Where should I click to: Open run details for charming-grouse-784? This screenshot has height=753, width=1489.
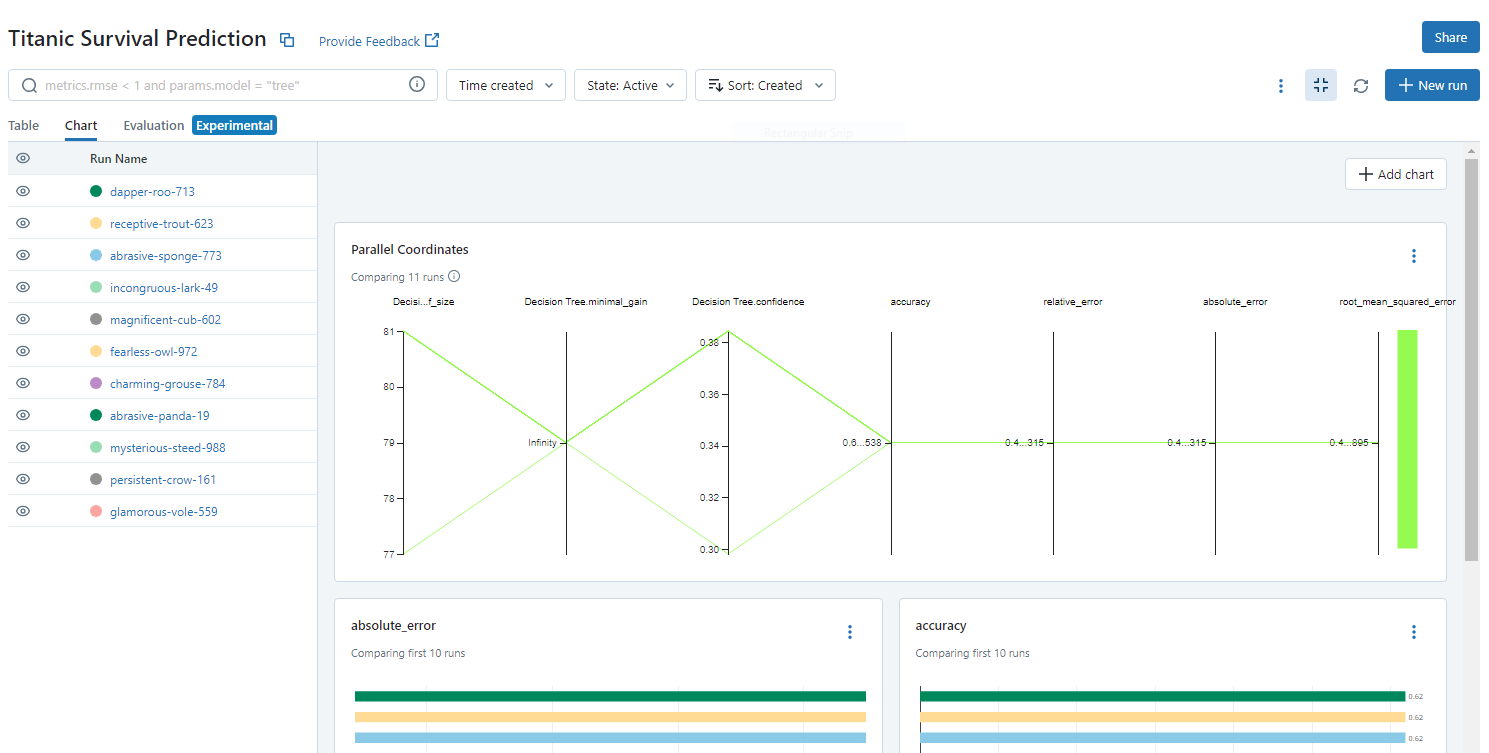(168, 383)
